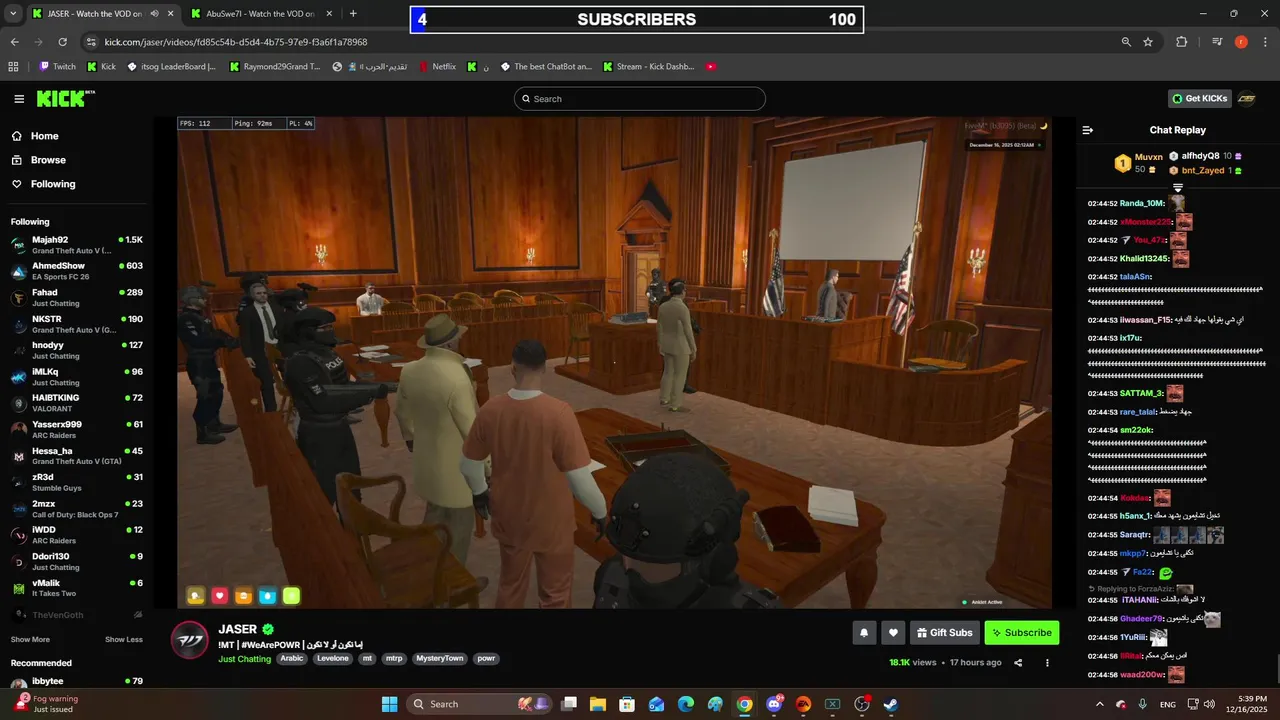Open the Netflix bookmark
Viewport: 1280px width, 720px height.
coord(436,67)
